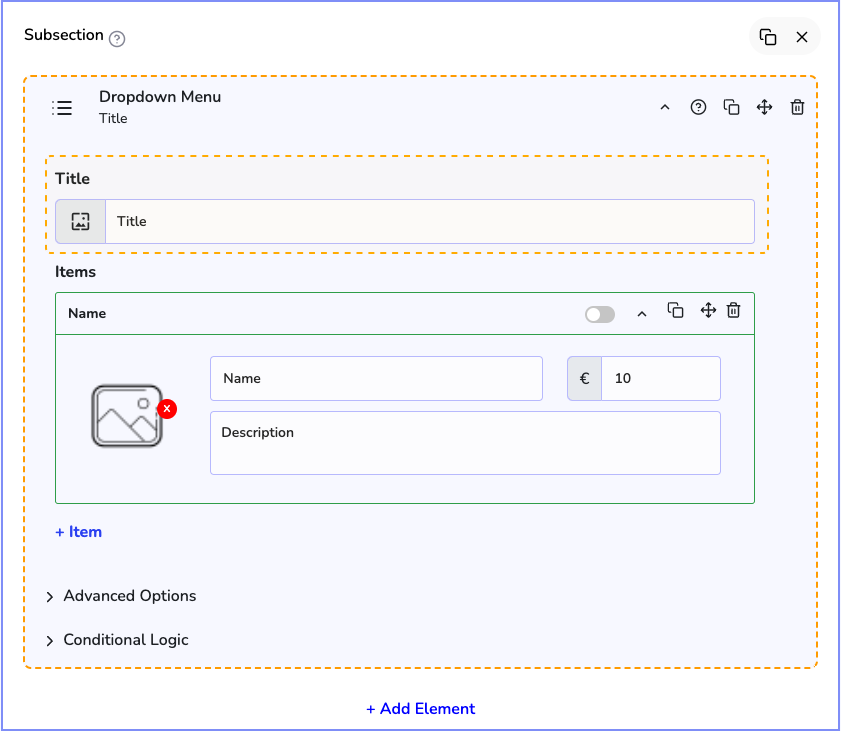The width and height of the screenshot is (841, 731).
Task: Duplicate the Subsection using copy icon
Action: 768,37
